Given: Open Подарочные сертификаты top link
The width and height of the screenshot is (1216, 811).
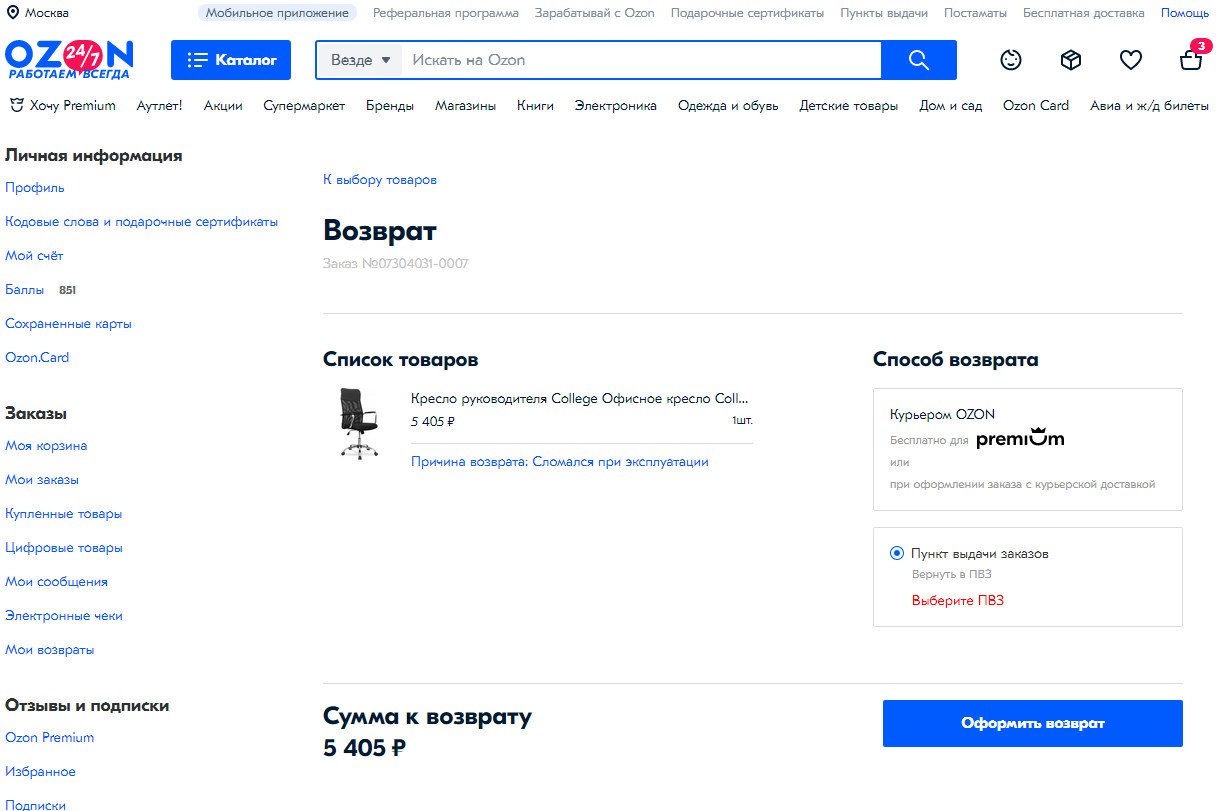Looking at the screenshot, I should click(748, 13).
